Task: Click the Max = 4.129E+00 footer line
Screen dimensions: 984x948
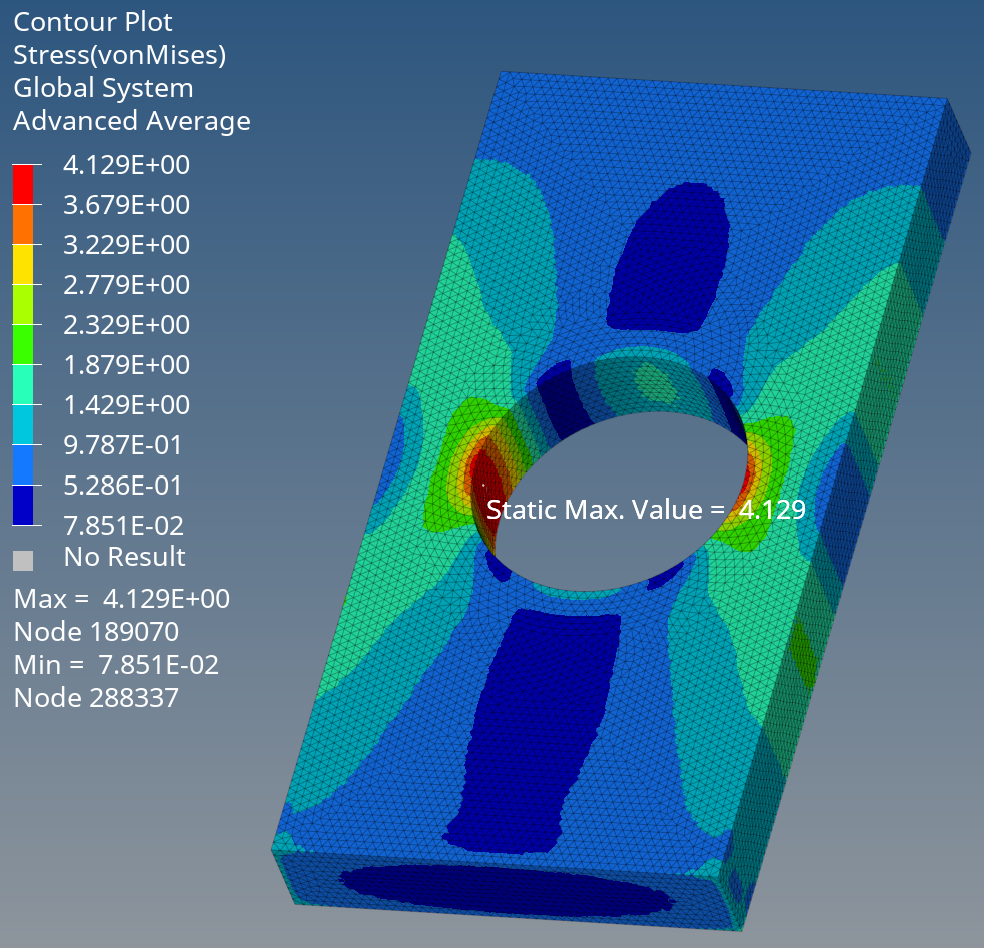Action: (x=122, y=599)
